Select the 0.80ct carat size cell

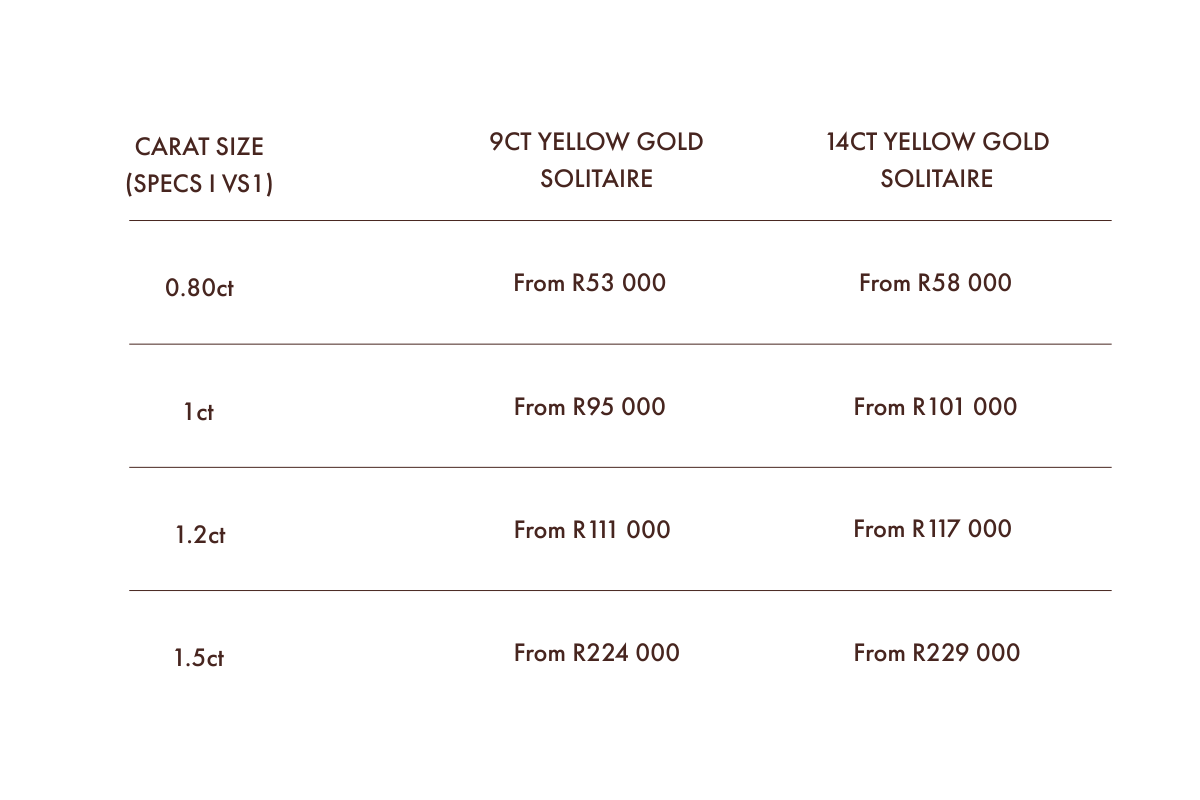199,288
